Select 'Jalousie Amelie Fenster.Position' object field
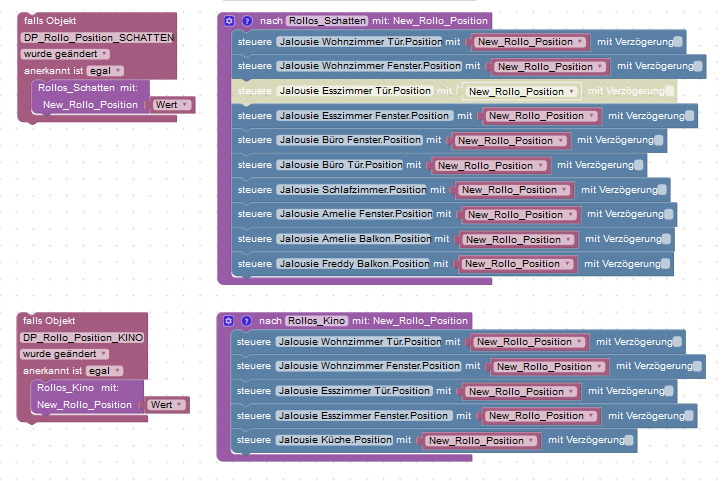Viewport: 725px width, 481px height. 355,214
